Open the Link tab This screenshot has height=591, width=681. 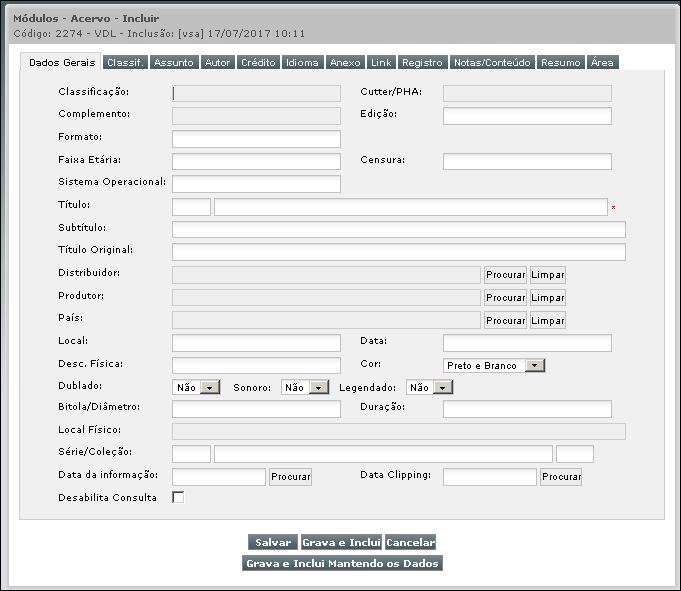point(381,62)
